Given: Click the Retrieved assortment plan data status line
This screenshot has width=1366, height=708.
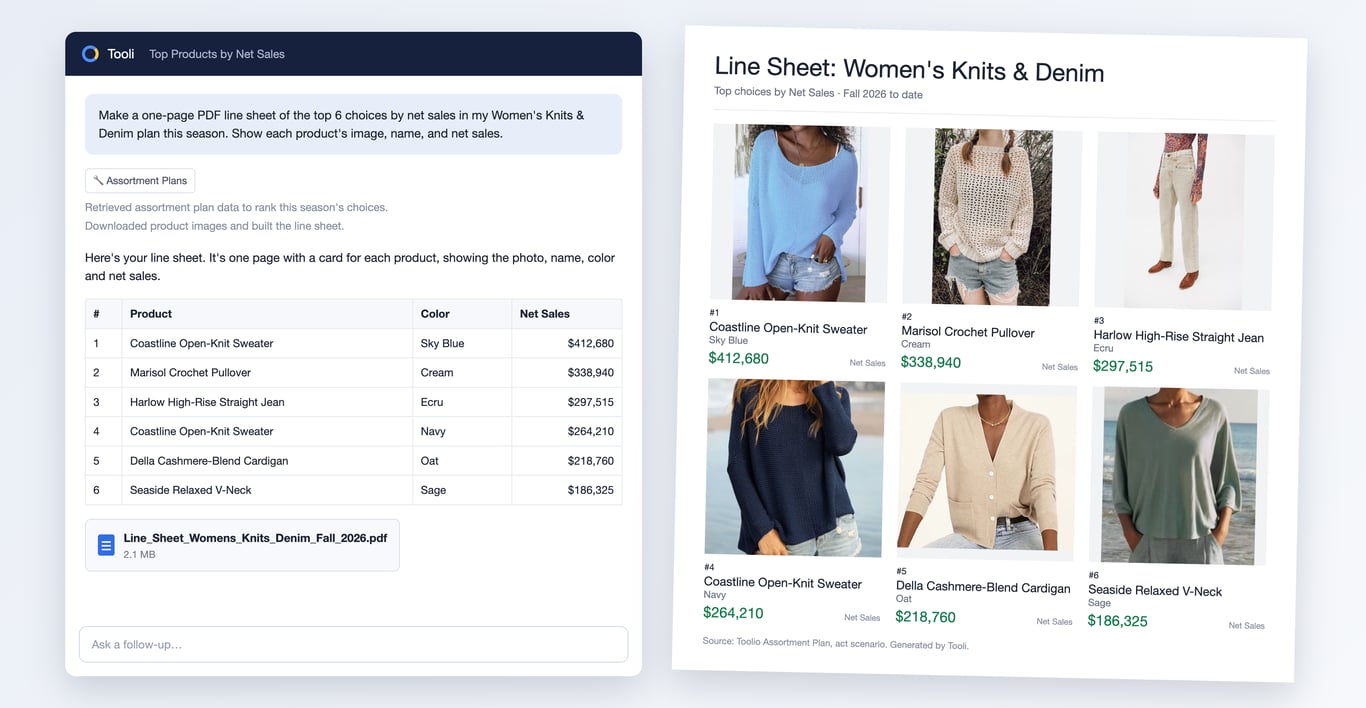Looking at the screenshot, I should pos(236,208).
